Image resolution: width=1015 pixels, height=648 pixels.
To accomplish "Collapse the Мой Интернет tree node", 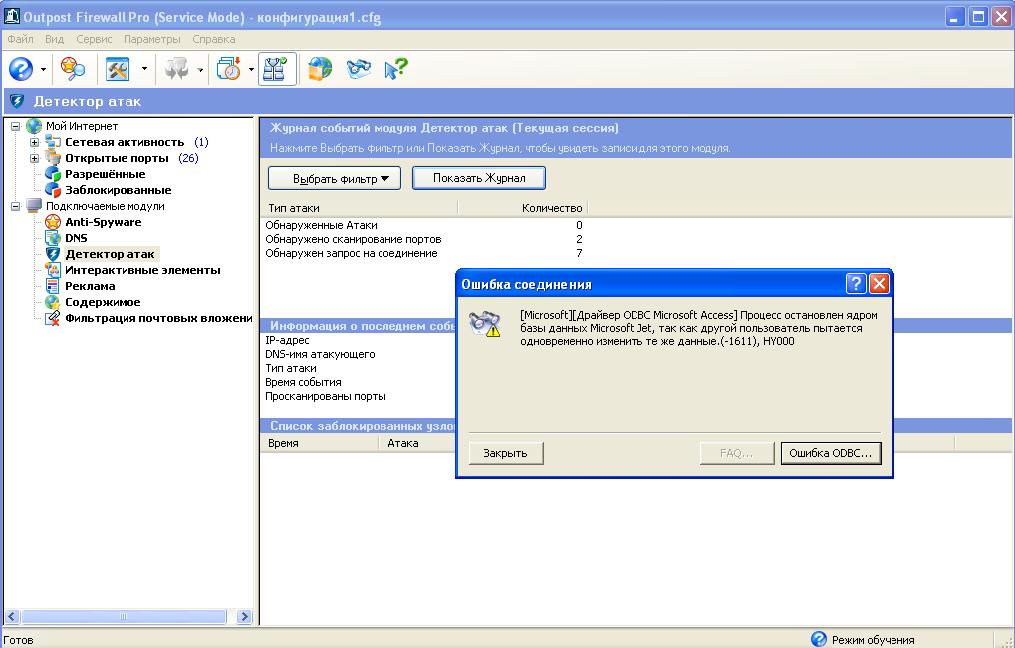I will click(16, 126).
